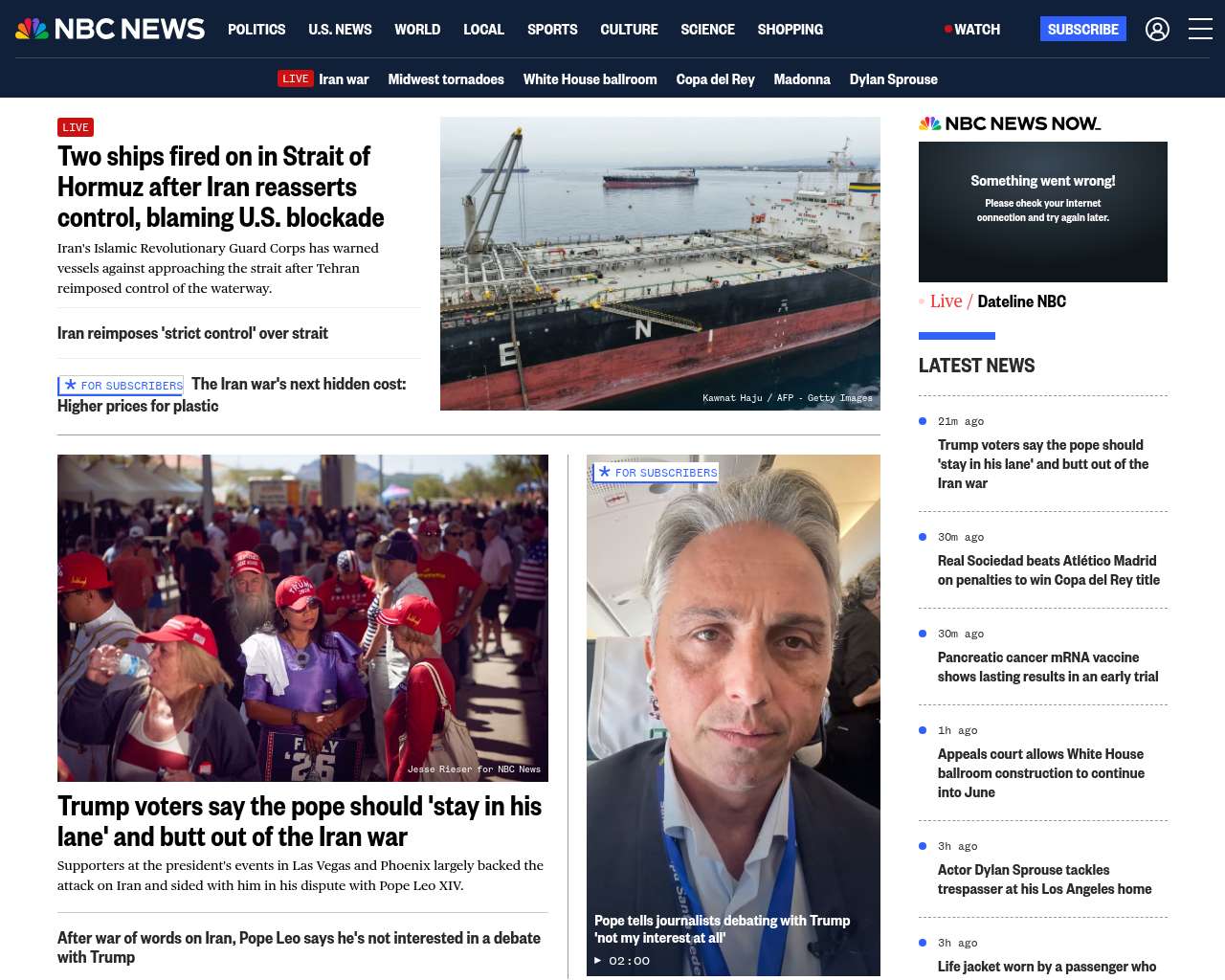The height and width of the screenshot is (980, 1225).
Task: Click the For Subscribers badge near the plastic prices story
Action: click(x=121, y=386)
